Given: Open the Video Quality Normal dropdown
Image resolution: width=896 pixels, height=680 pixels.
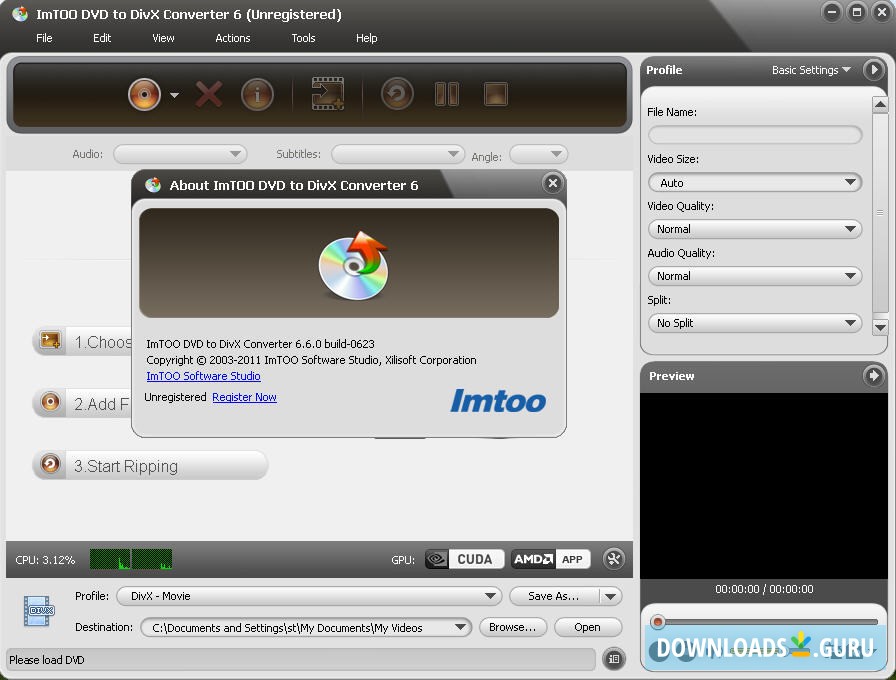Looking at the screenshot, I should (x=755, y=229).
